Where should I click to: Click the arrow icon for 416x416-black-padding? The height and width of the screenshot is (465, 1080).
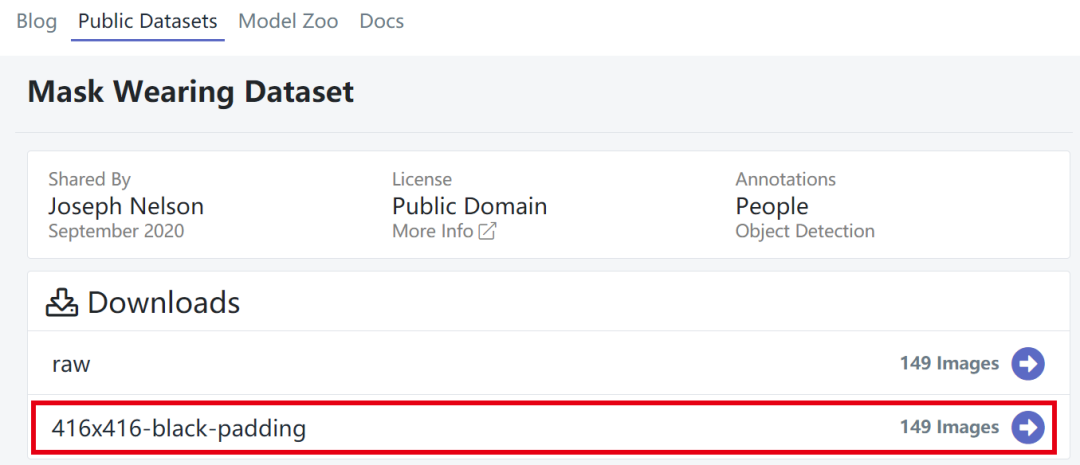coord(1028,428)
